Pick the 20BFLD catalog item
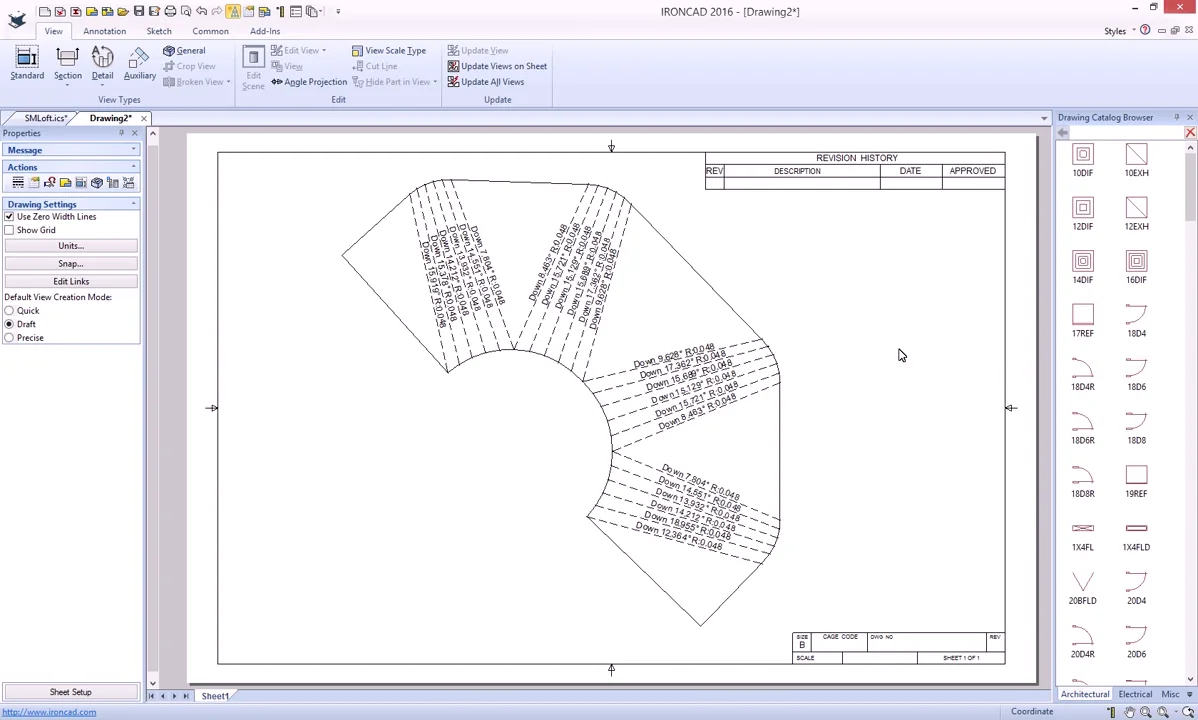Image resolution: width=1198 pixels, height=720 pixels. (x=1083, y=588)
